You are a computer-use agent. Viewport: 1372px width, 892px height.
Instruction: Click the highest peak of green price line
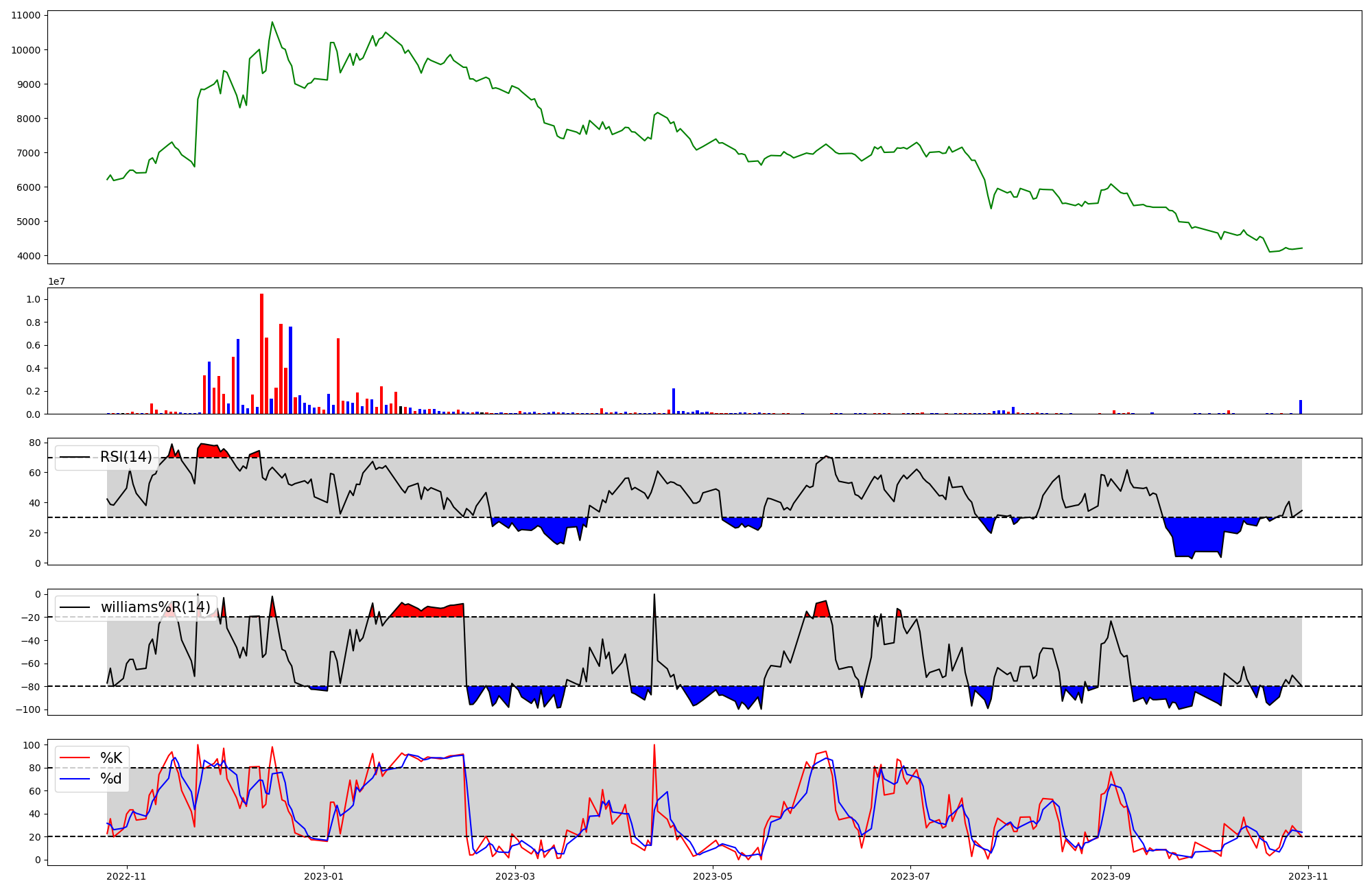click(272, 23)
